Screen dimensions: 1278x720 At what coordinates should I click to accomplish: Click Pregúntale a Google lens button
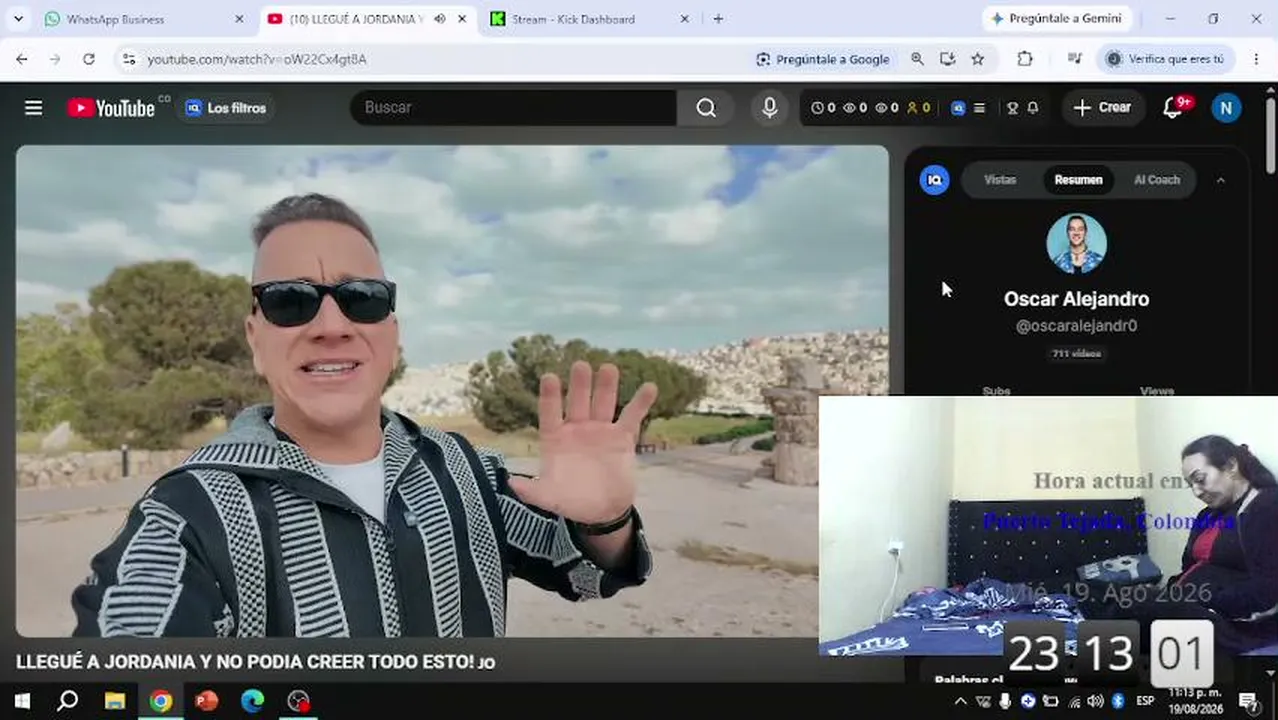(x=824, y=59)
